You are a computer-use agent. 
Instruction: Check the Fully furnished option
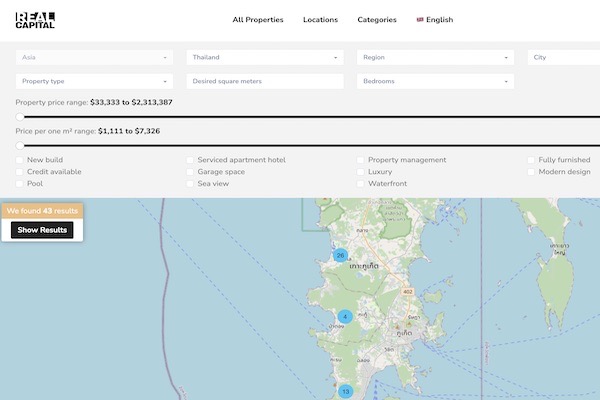531,160
